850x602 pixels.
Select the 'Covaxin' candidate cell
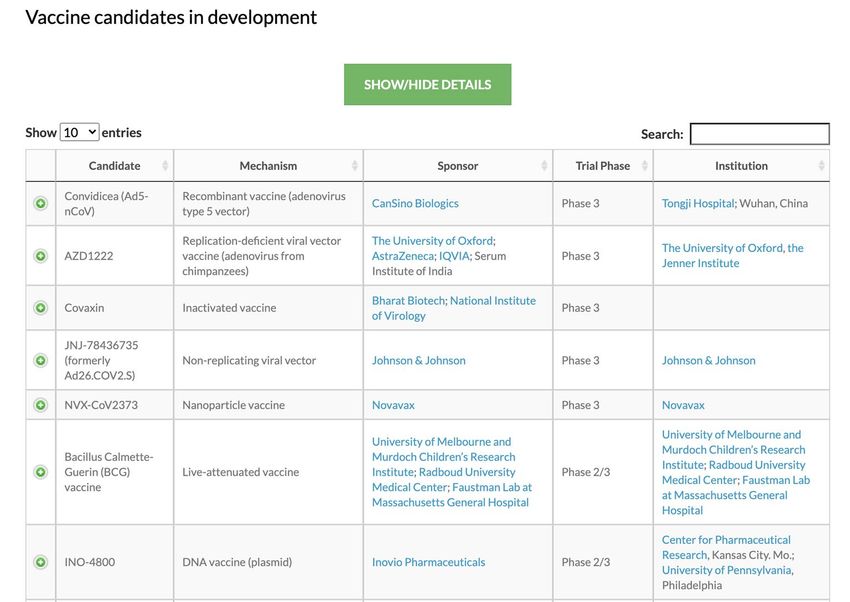click(114, 308)
